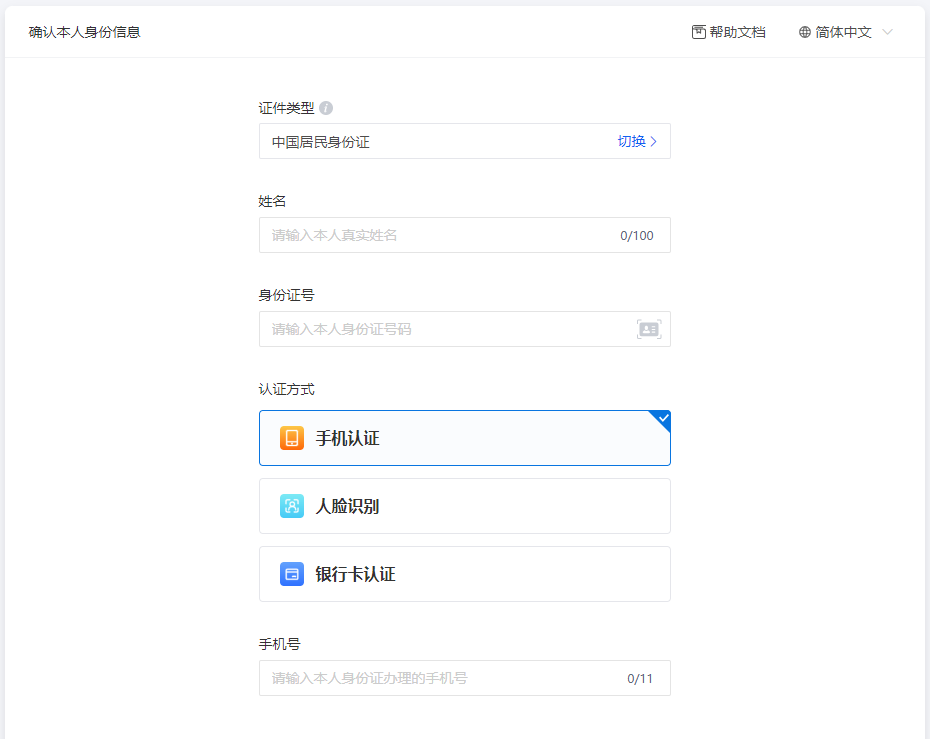This screenshot has width=930, height=739.
Task: Choose 人脸识别 verification option
Action: [464, 506]
